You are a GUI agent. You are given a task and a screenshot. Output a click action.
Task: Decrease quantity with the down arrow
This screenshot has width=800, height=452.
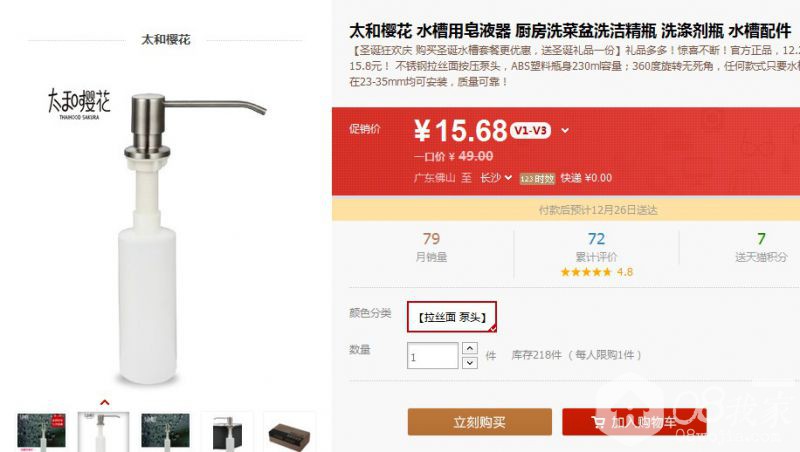point(469,363)
